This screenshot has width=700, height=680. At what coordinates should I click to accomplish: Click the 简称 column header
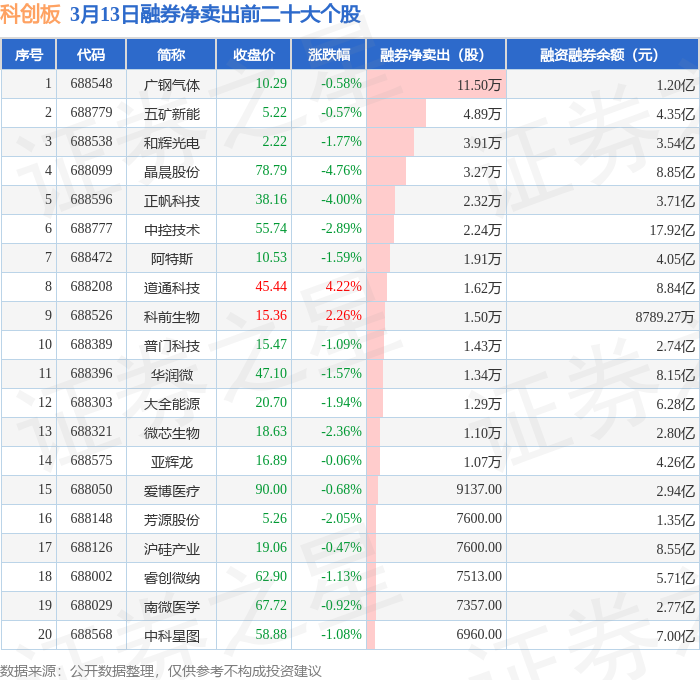171,54
